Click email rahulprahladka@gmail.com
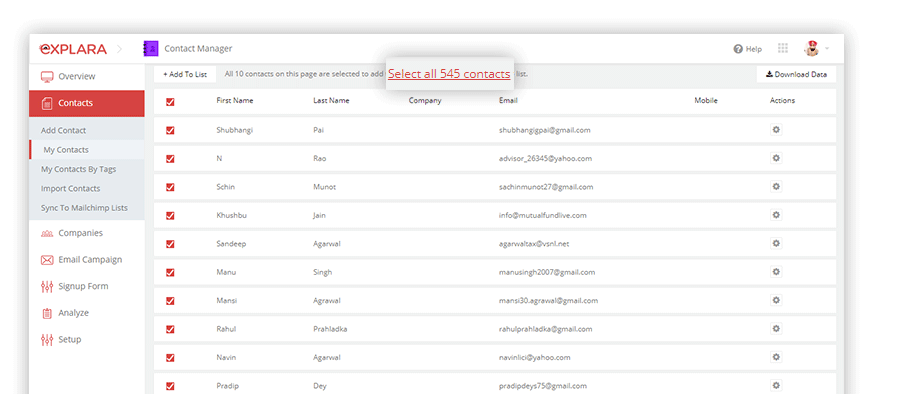 click(x=545, y=329)
